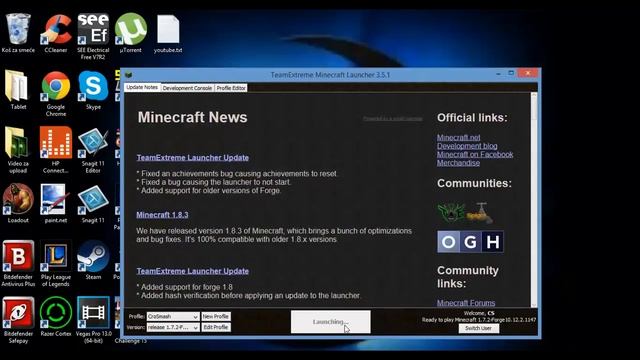Click the news pane vertical scrollbar
The height and width of the screenshot is (360, 640).
coord(534,200)
